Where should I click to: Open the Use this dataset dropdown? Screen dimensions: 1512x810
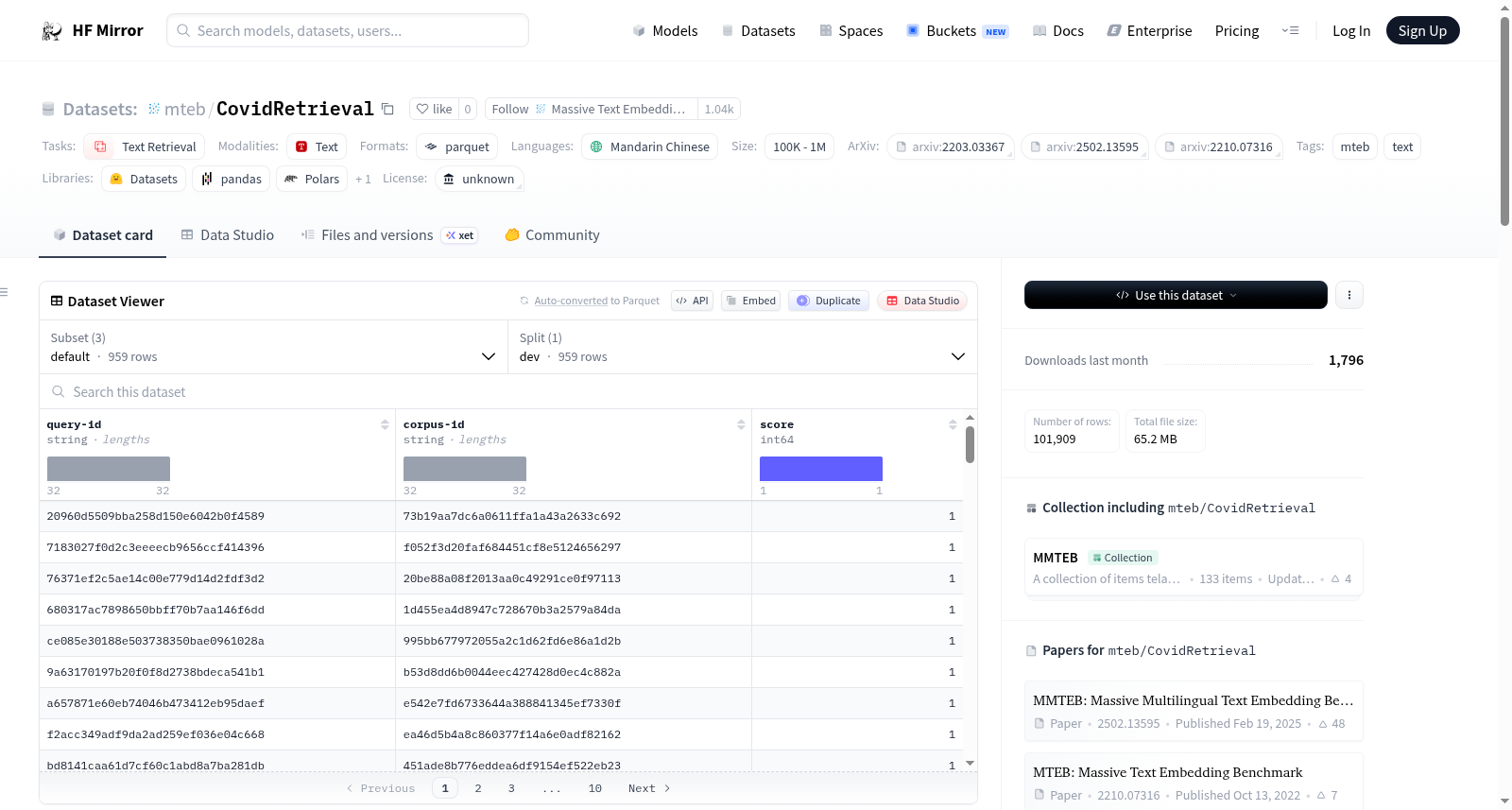[1176, 295]
